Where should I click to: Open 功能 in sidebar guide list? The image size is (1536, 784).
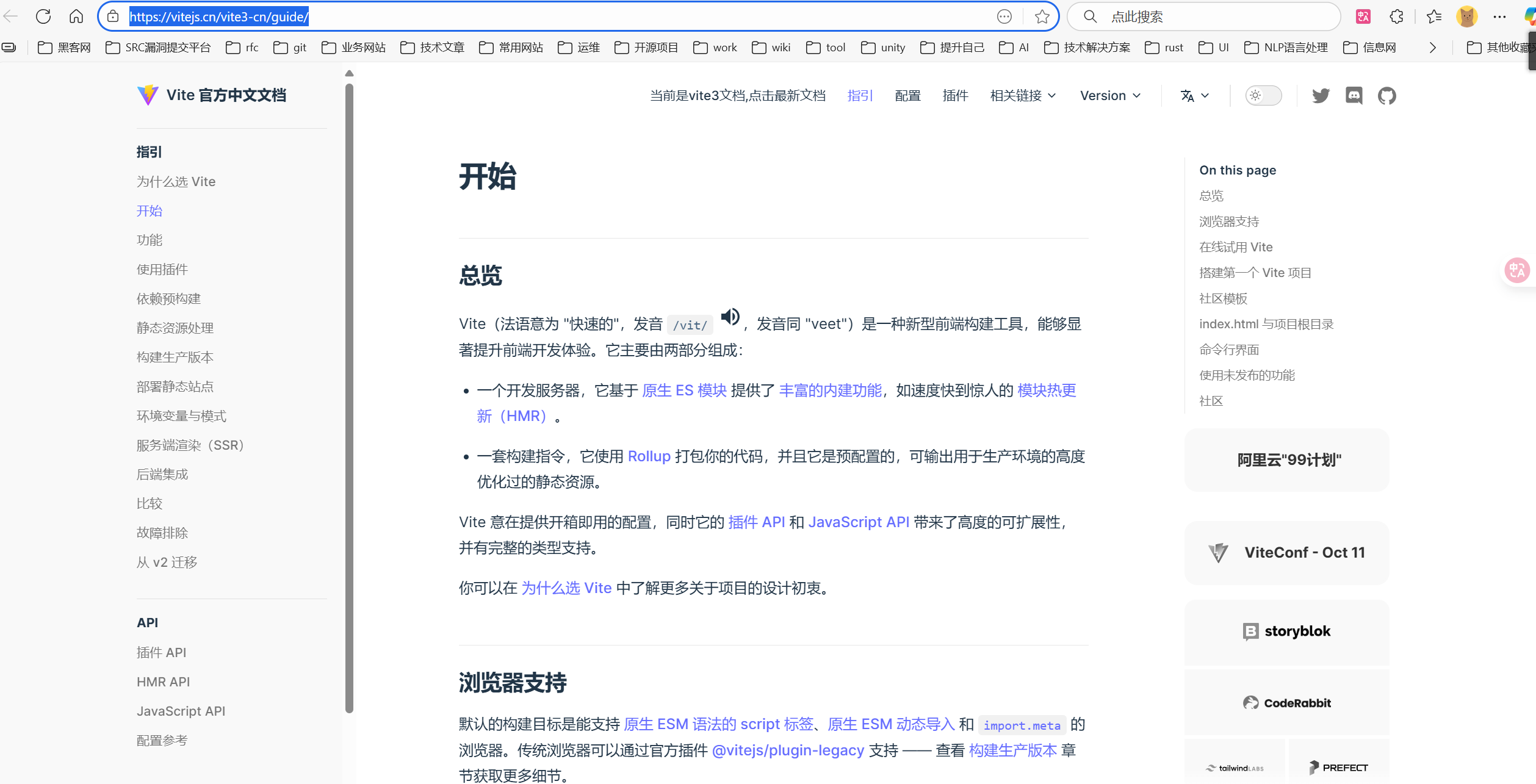[x=150, y=240]
